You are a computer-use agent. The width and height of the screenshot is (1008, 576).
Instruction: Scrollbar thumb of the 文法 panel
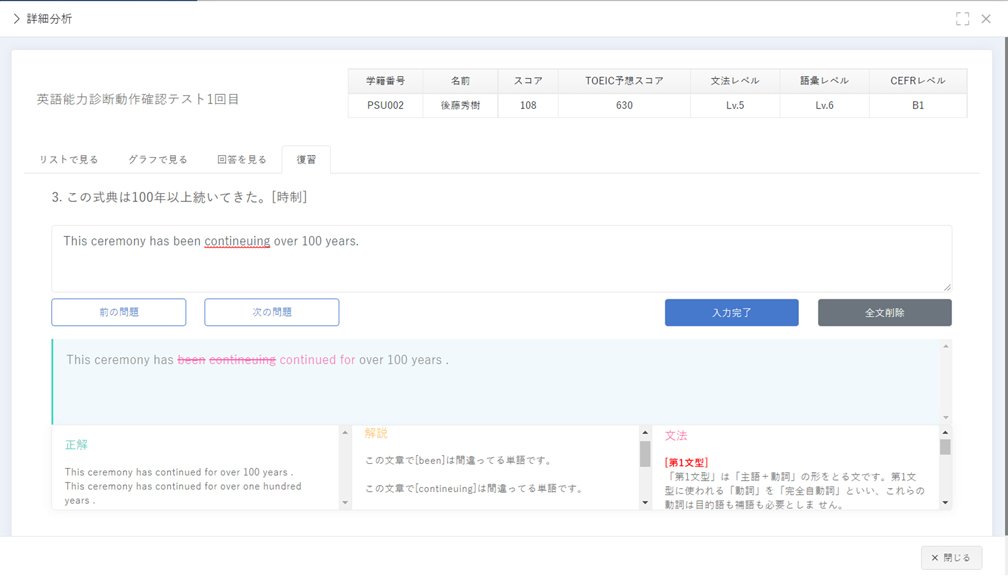click(945, 447)
